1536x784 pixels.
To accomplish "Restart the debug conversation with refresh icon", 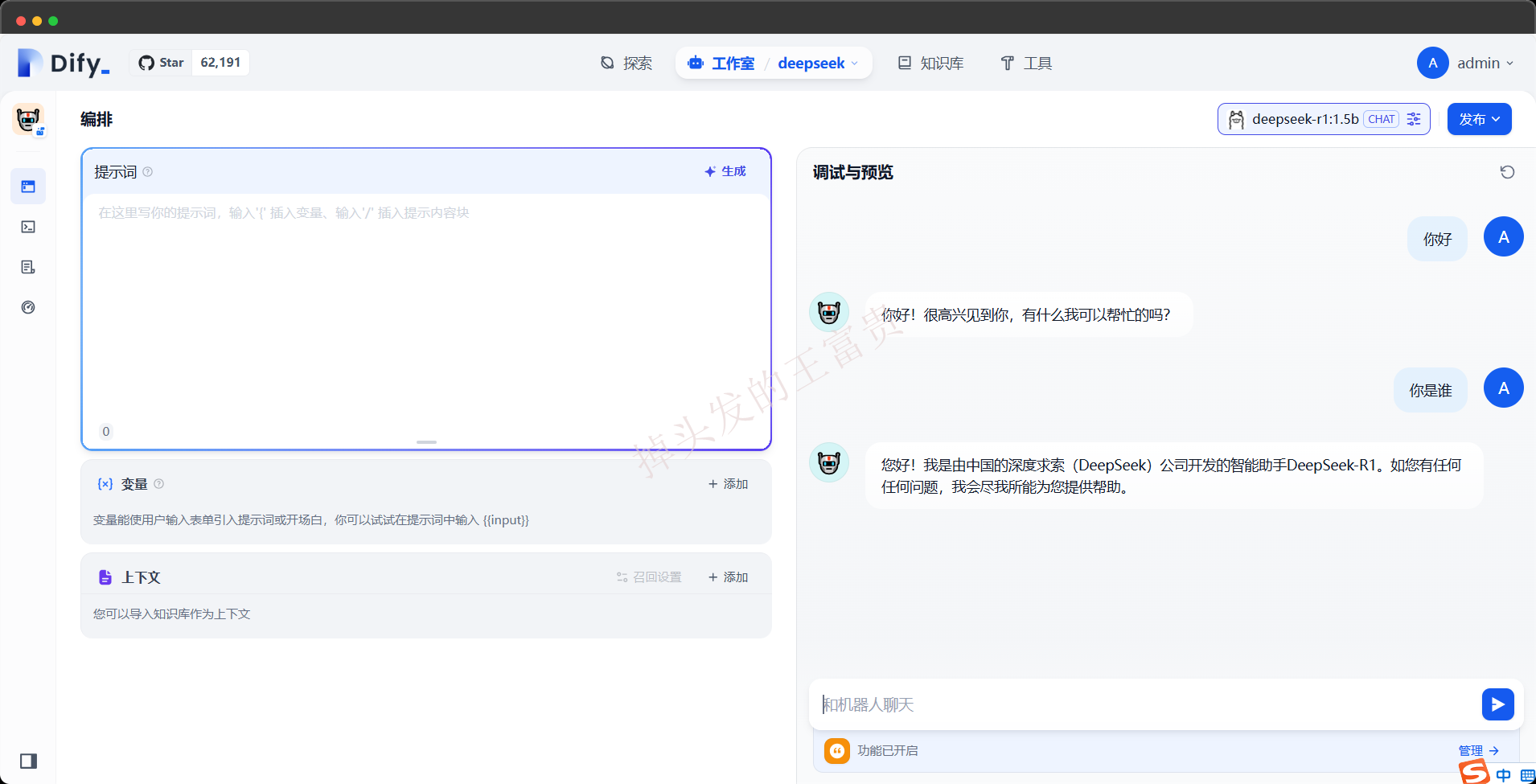I will 1507,172.
